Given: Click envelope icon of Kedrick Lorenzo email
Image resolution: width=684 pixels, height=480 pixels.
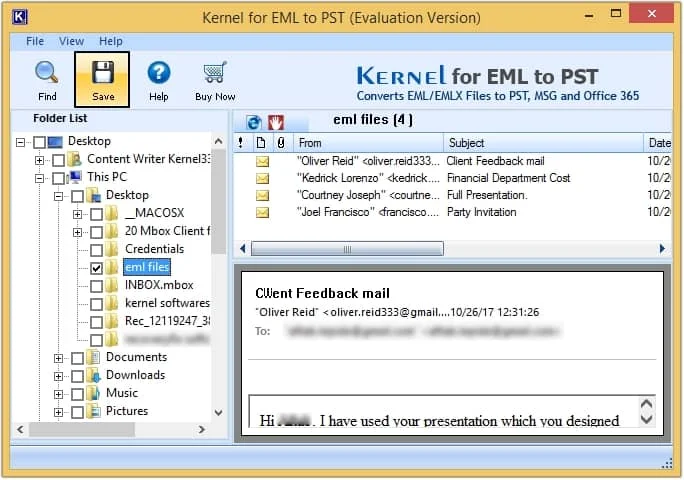Looking at the screenshot, I should point(262,178).
